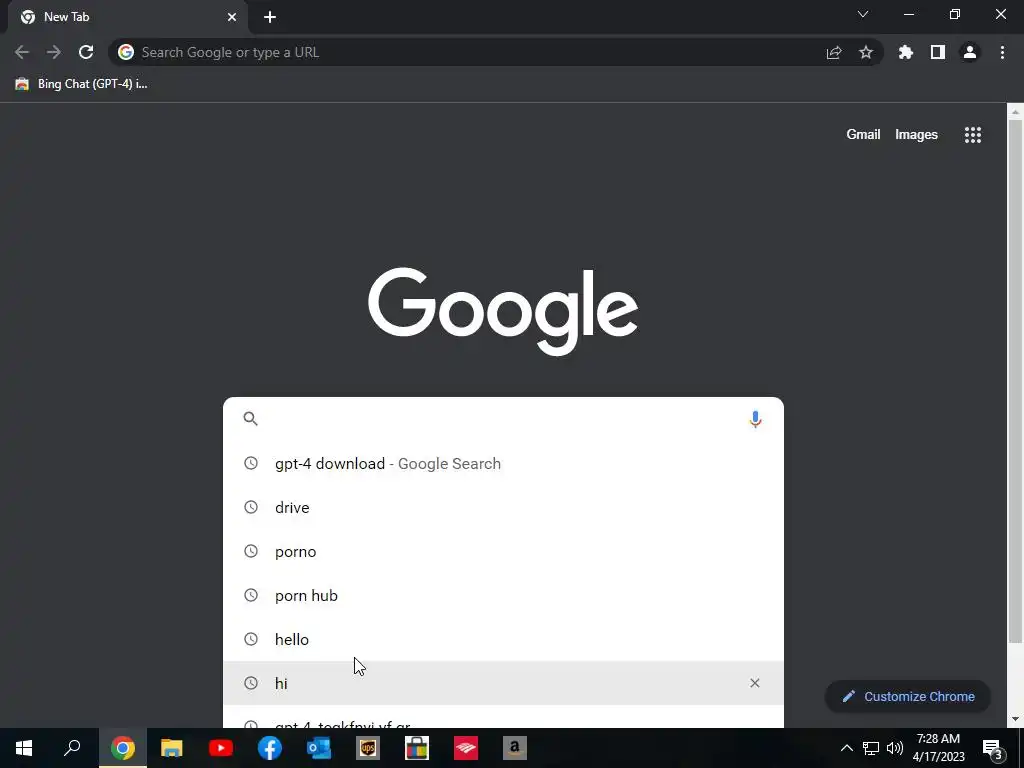Open Amazon from the taskbar

point(515,748)
